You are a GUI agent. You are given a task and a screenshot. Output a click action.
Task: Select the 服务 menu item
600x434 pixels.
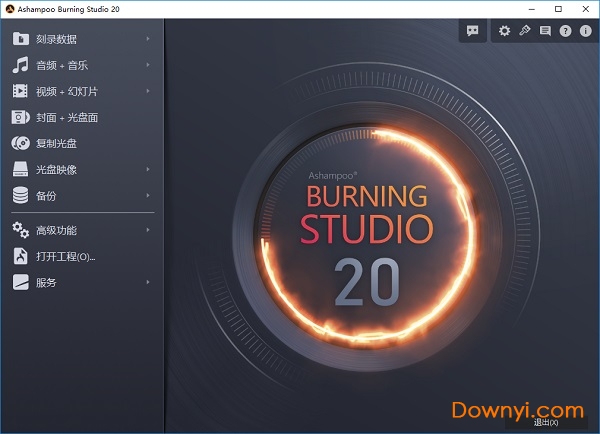(x=82, y=282)
